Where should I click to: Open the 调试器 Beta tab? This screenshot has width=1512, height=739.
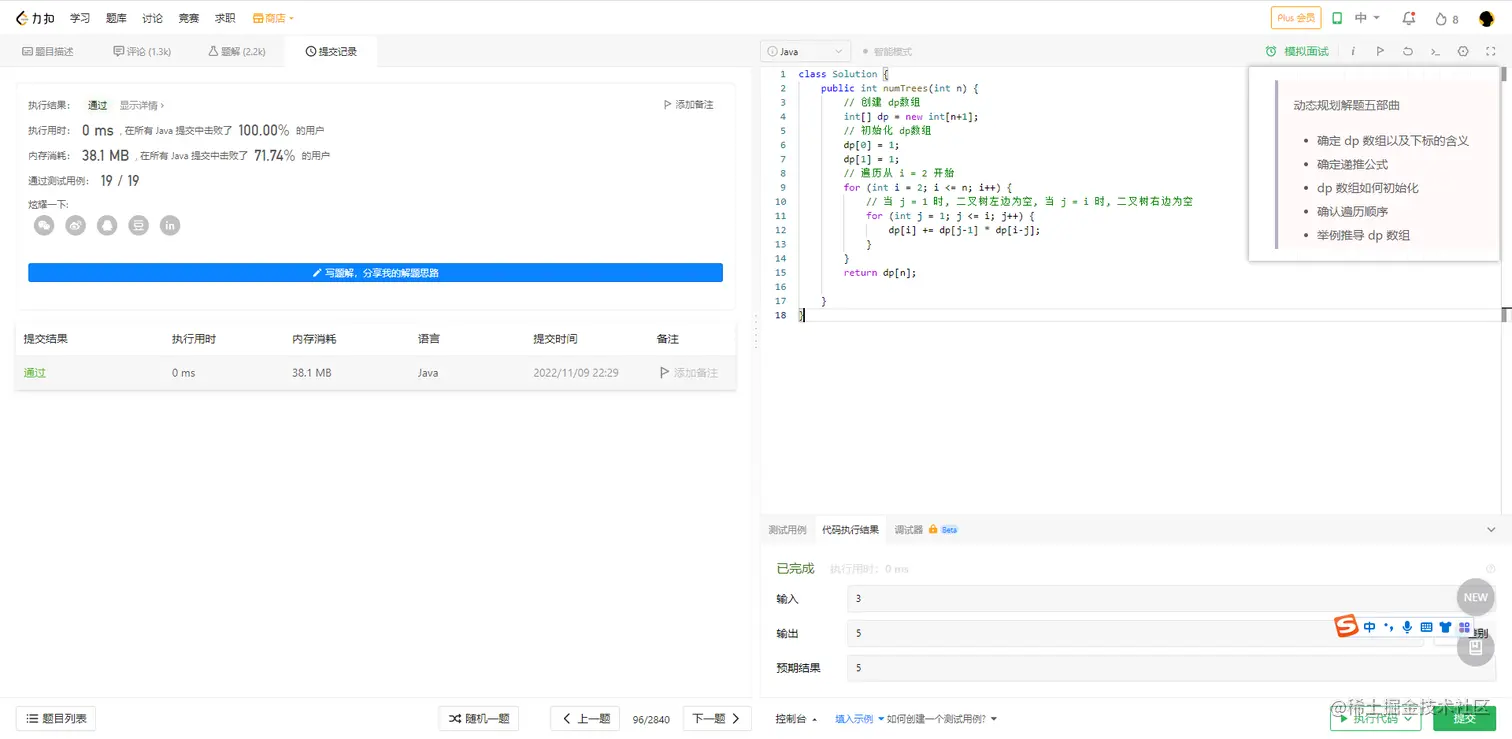[926, 530]
